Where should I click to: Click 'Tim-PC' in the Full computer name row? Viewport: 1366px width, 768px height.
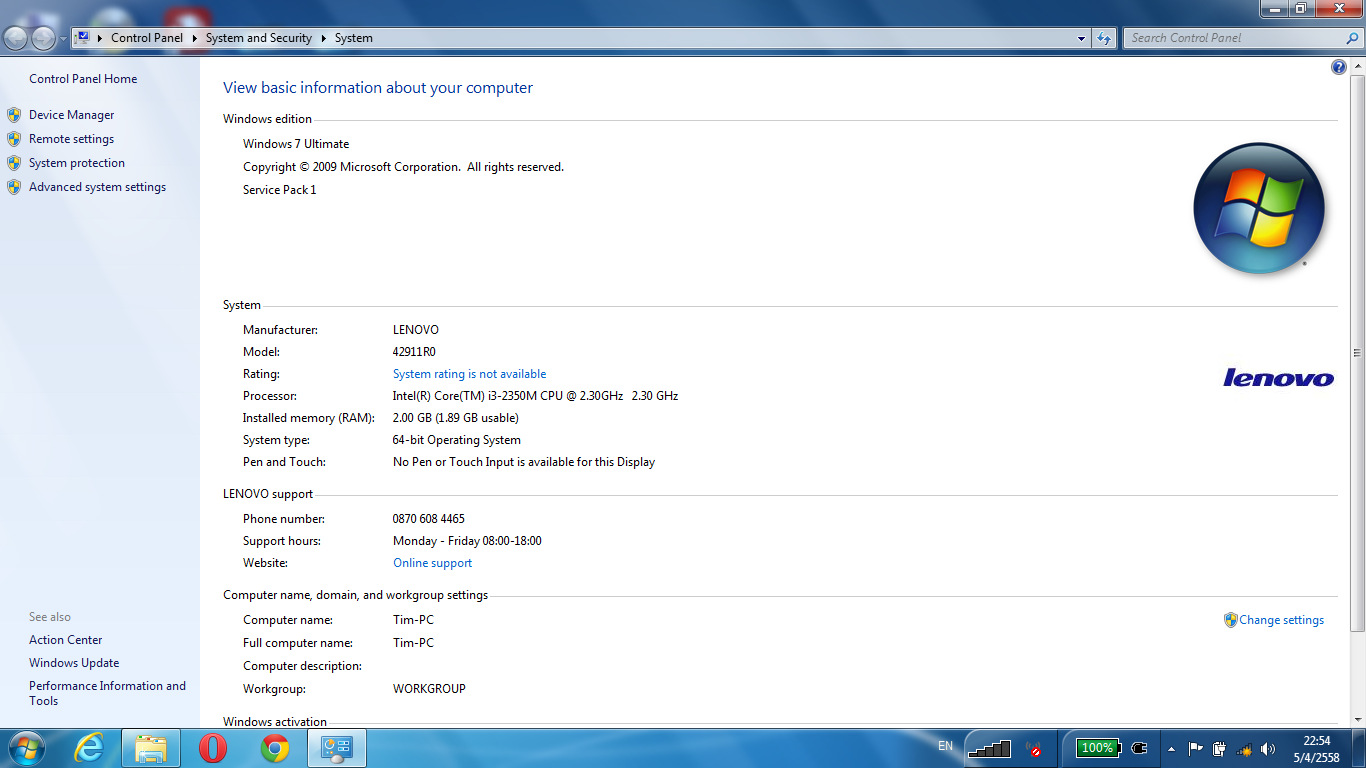click(413, 643)
